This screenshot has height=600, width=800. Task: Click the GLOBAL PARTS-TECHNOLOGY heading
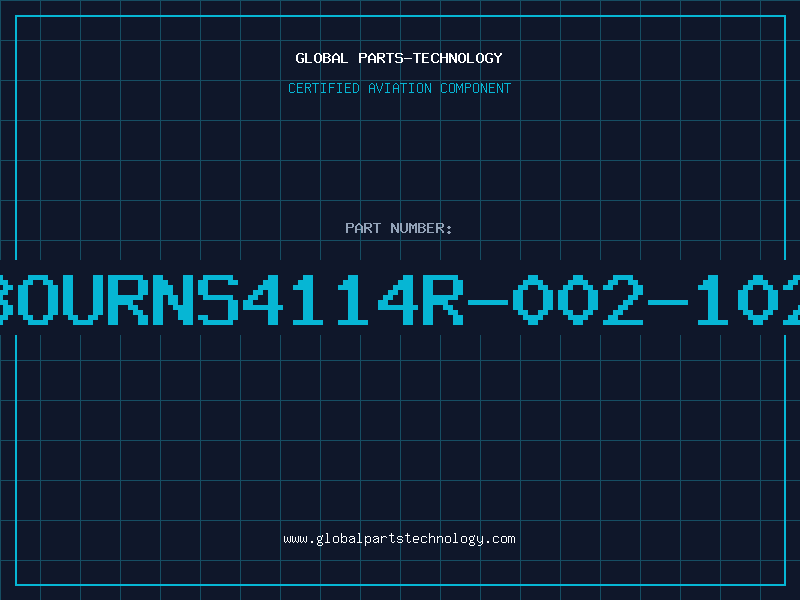399,58
